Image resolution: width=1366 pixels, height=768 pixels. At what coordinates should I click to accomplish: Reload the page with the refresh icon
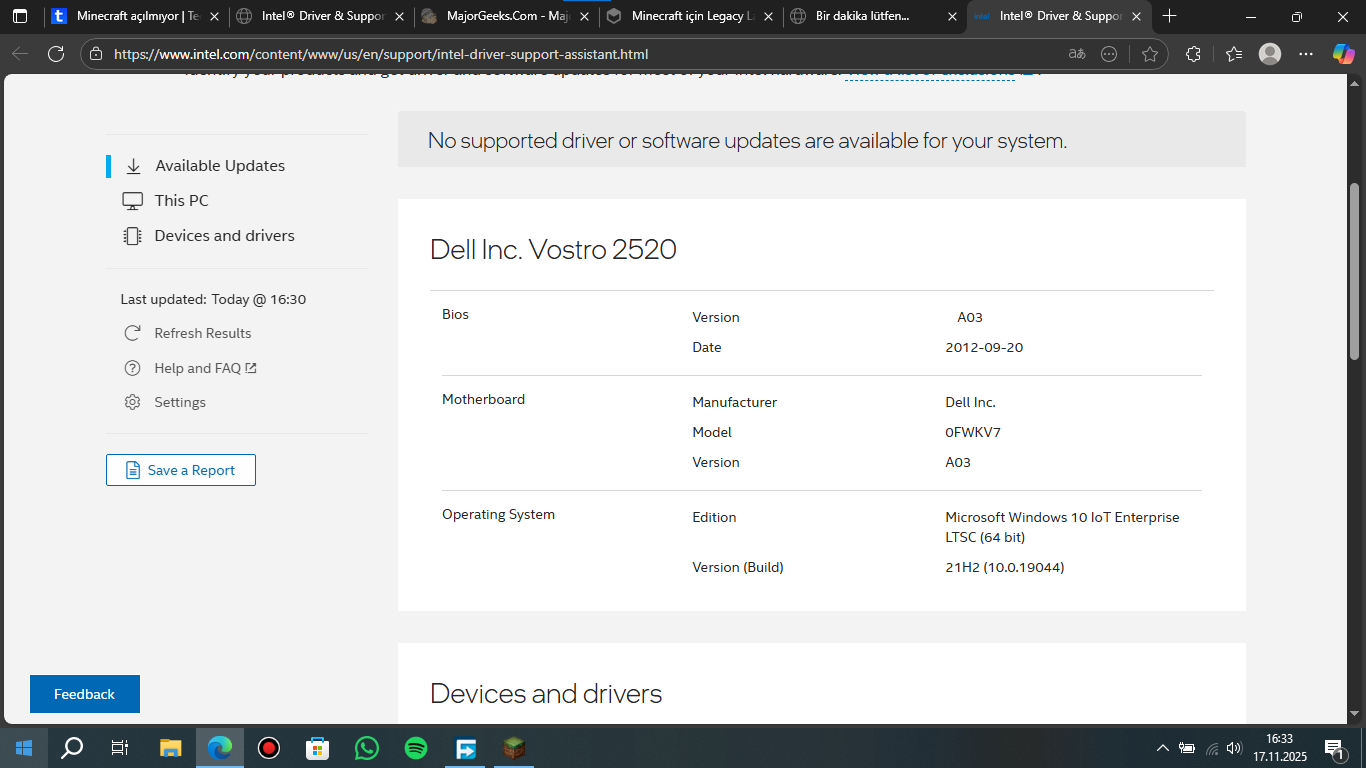pos(56,54)
